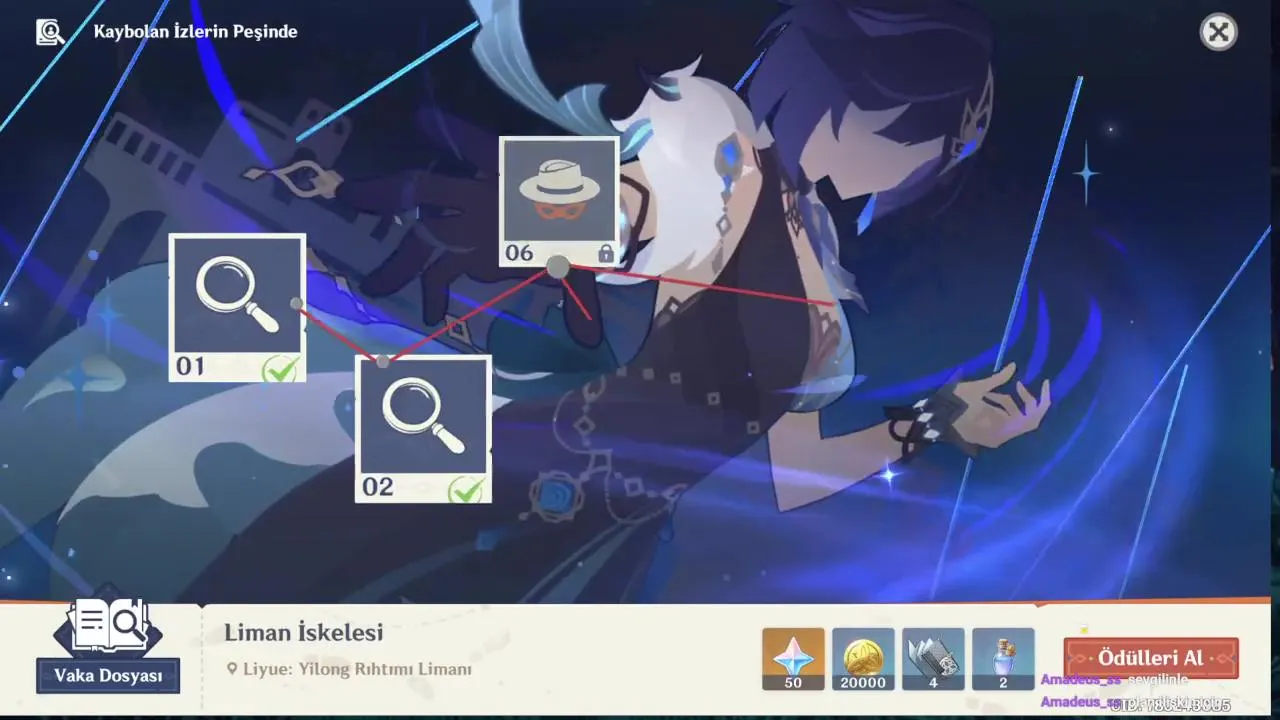Image resolution: width=1280 pixels, height=720 pixels.
Task: View the Primogem reward of 50
Action: [x=793, y=659]
